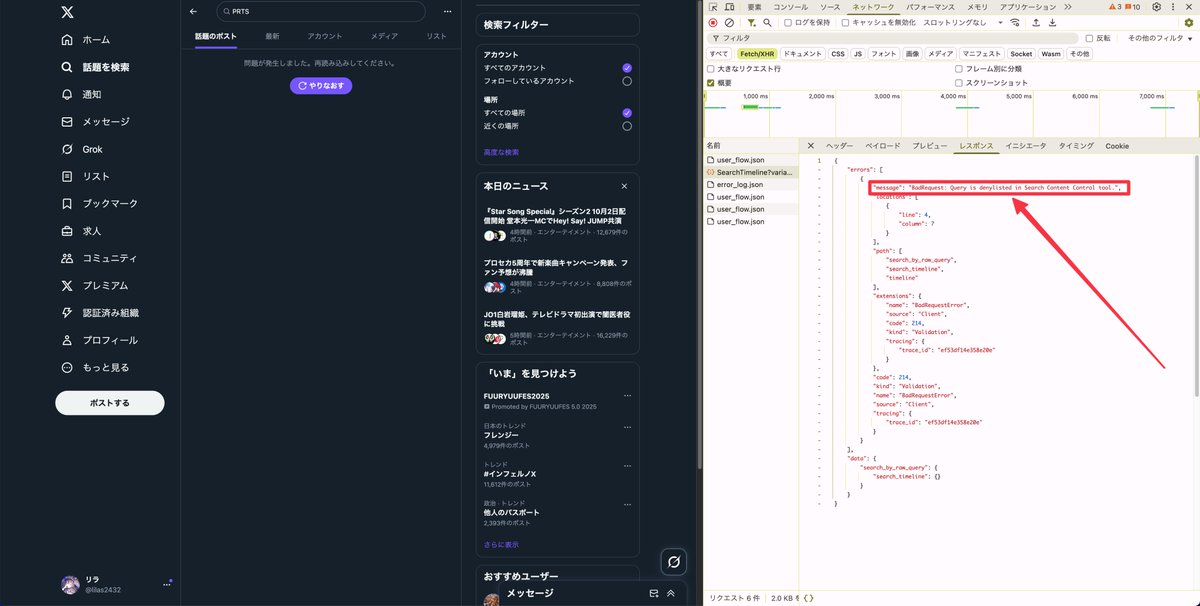Uncheck the 概要 overview checkbox

[711, 83]
